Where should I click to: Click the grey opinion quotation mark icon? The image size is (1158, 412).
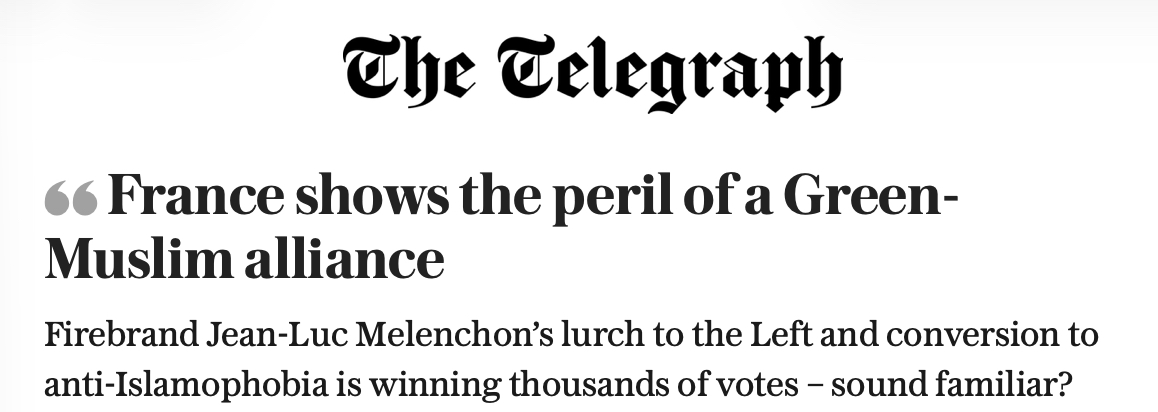[70, 200]
